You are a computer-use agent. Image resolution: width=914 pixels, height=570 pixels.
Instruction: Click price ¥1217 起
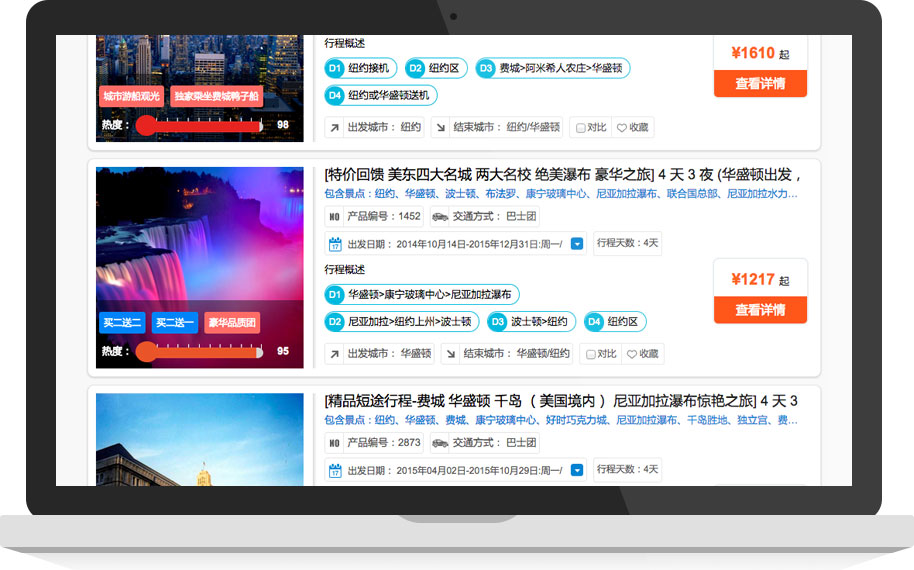(760, 280)
